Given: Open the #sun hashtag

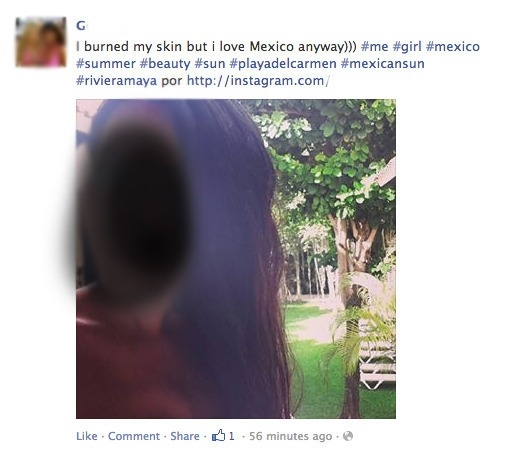Looking at the screenshot, I should pos(210,63).
